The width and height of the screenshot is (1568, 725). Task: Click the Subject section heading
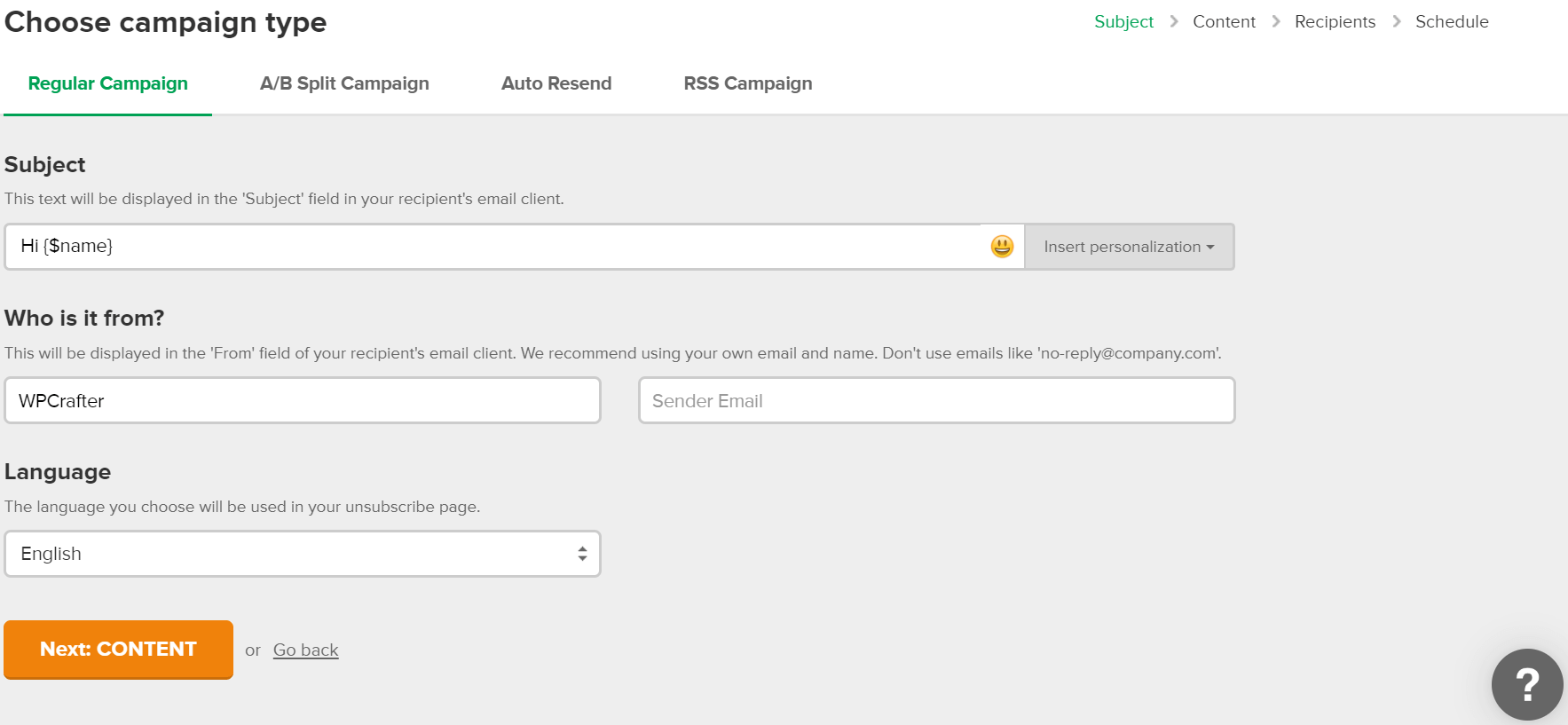point(45,165)
